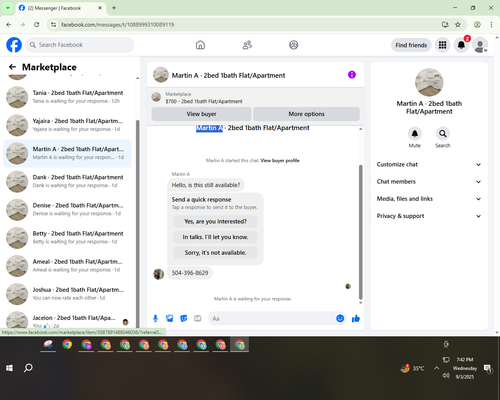Send a voice clip with microphone icon

[155, 319]
